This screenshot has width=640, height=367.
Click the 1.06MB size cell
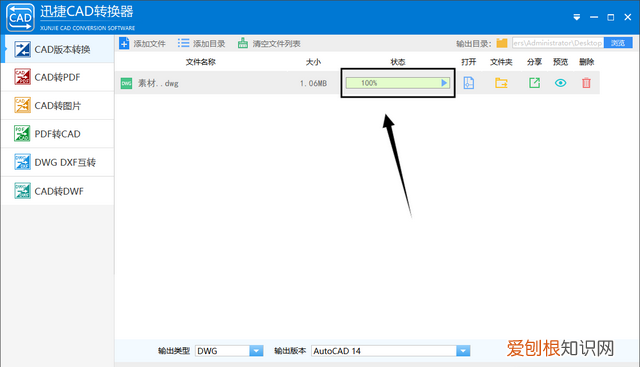313,83
